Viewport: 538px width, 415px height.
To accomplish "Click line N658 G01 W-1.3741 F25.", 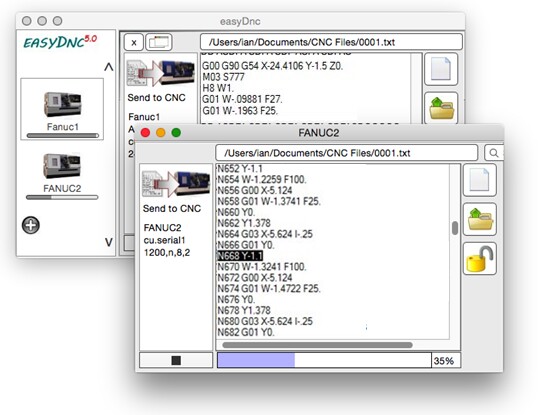I will (269, 201).
